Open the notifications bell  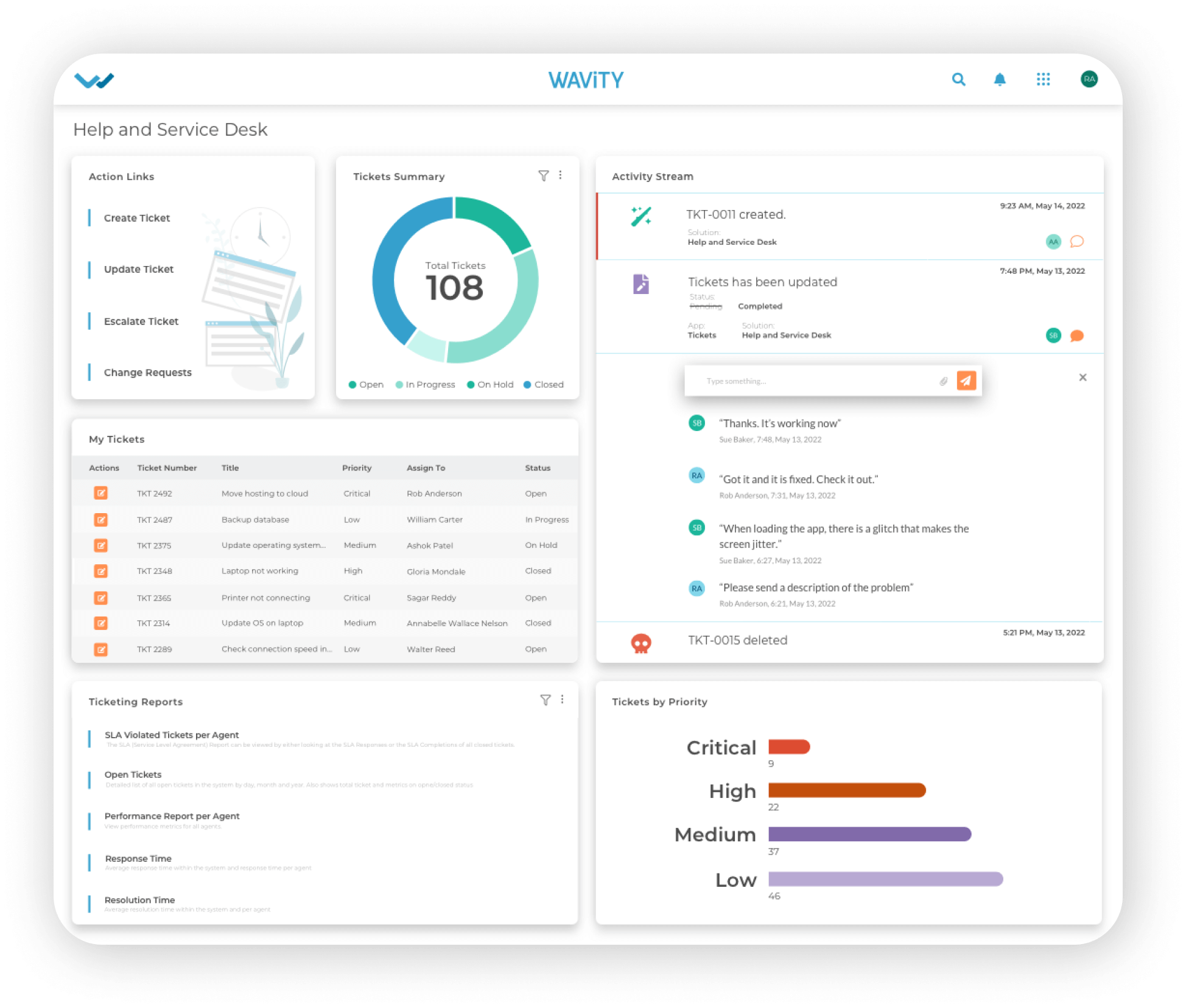[x=1000, y=80]
